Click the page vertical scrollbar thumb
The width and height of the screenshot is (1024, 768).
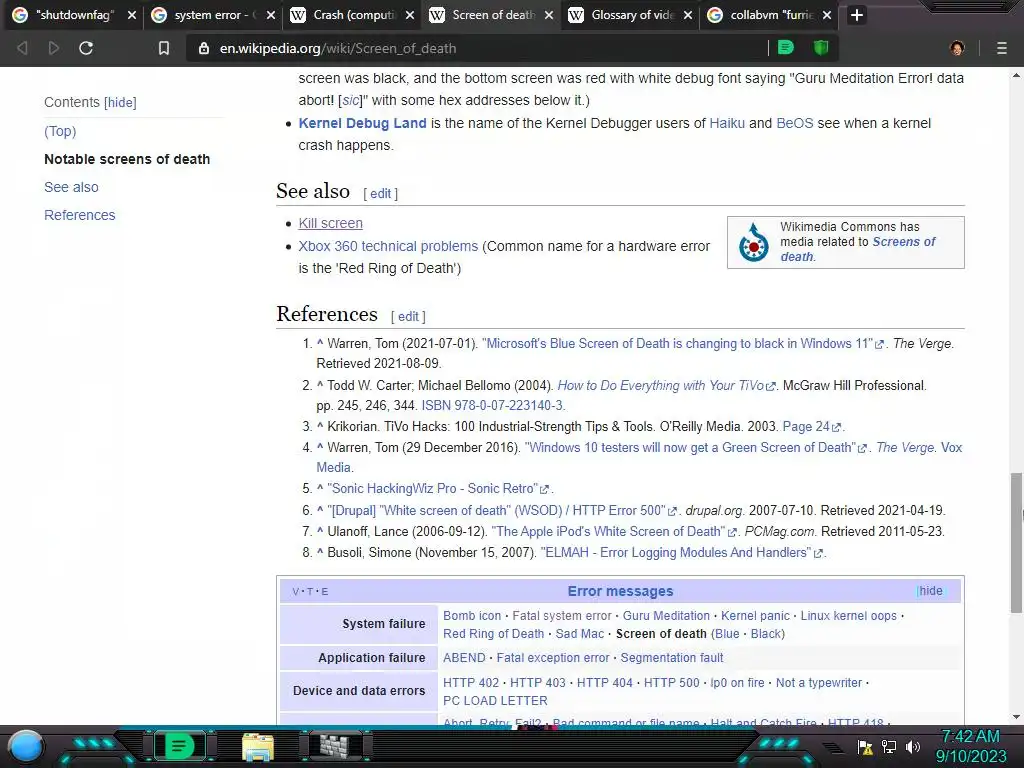tap(1016, 543)
